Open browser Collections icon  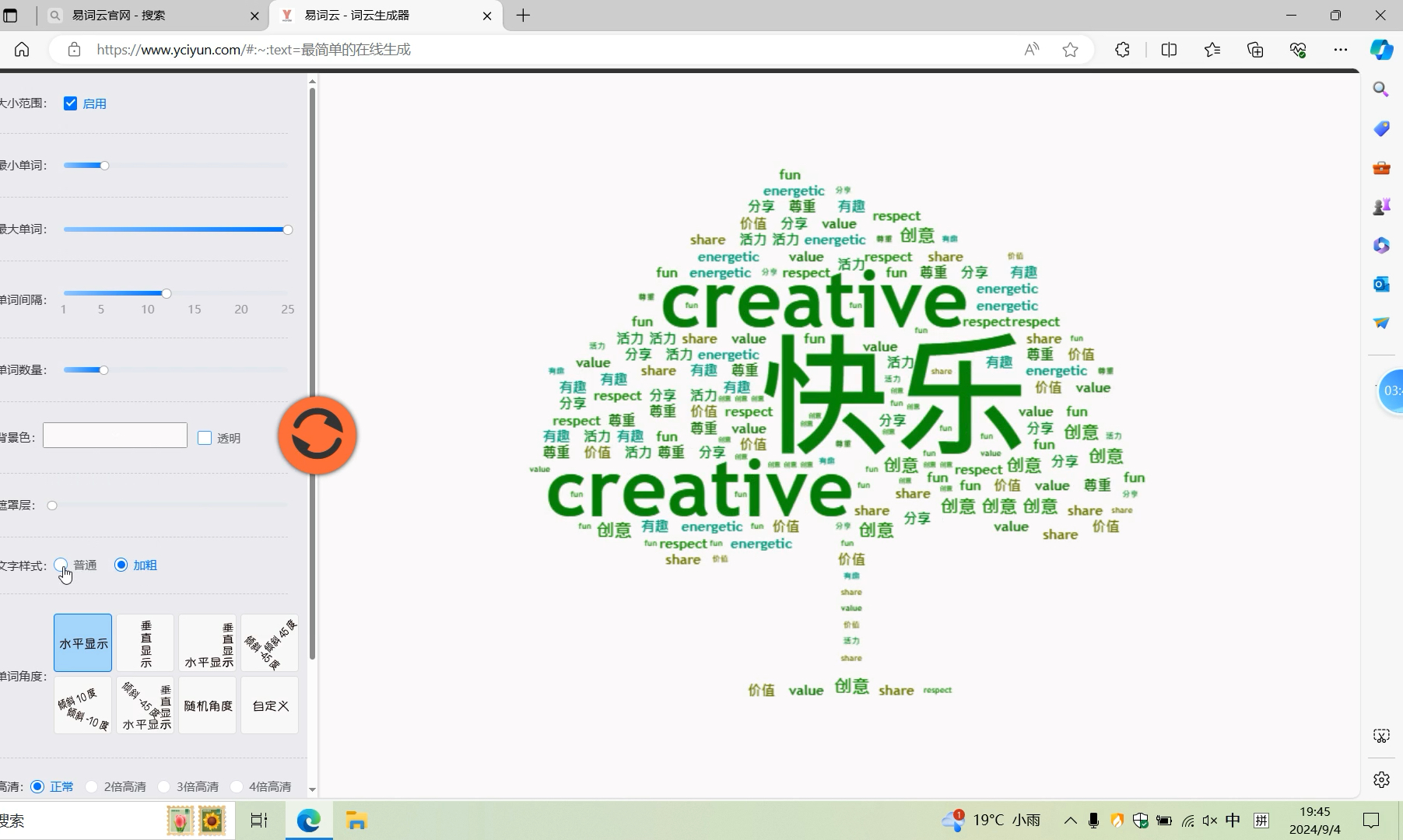pos(1254,49)
